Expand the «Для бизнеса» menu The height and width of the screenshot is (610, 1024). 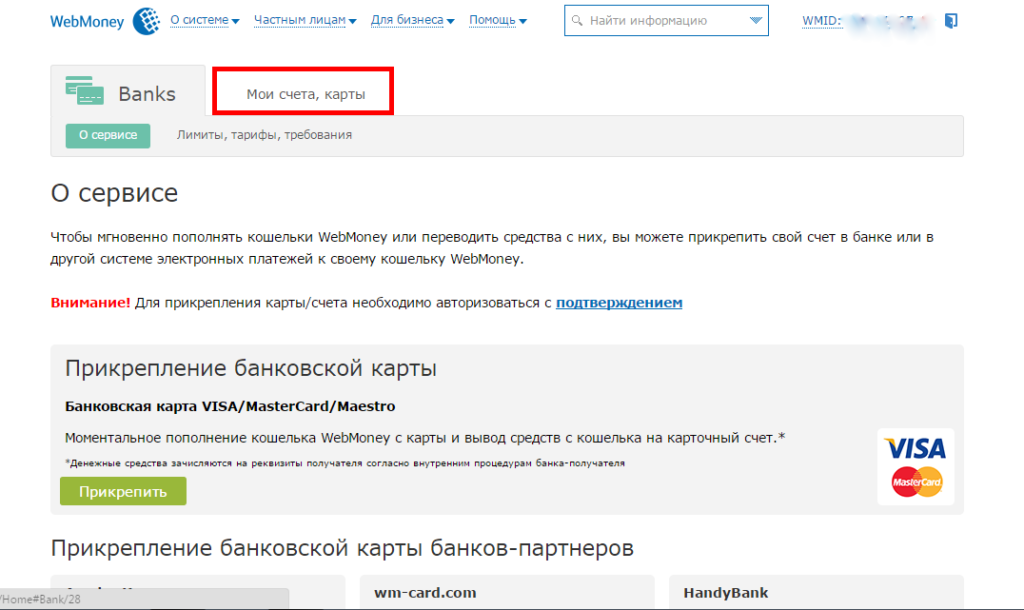(412, 20)
